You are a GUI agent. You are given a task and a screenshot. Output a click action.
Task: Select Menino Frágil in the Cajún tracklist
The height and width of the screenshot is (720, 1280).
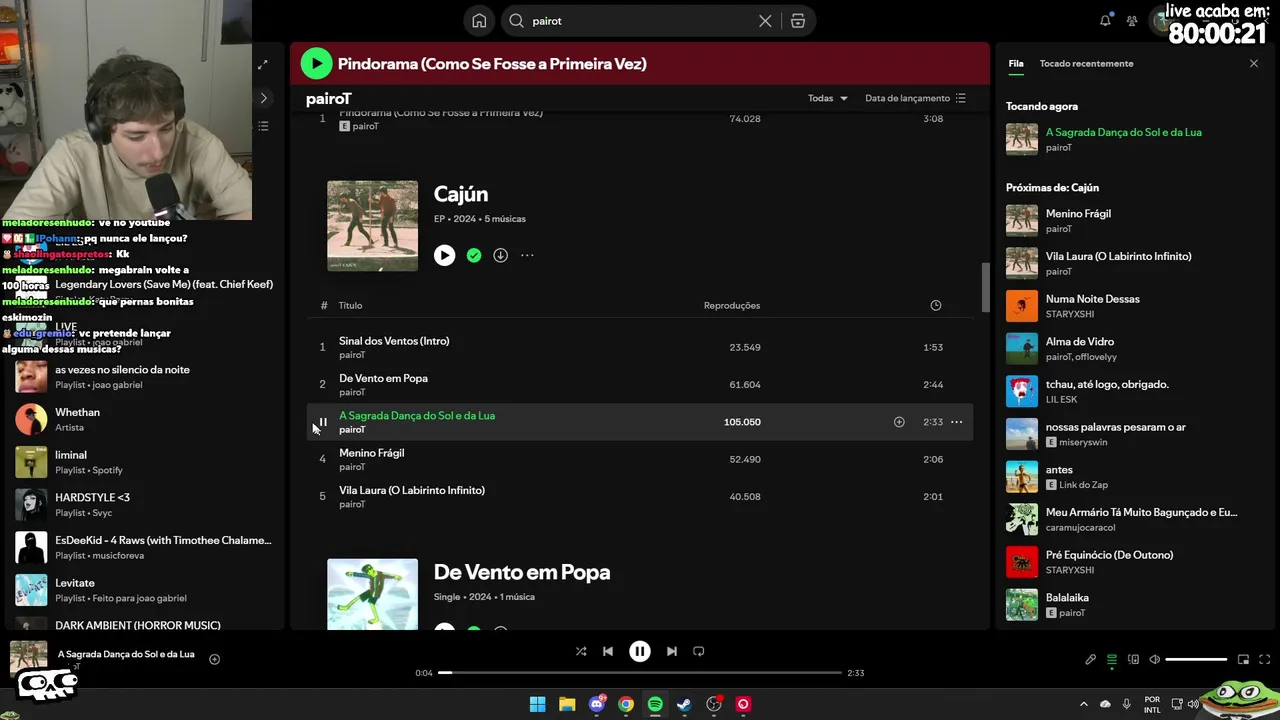(639, 460)
